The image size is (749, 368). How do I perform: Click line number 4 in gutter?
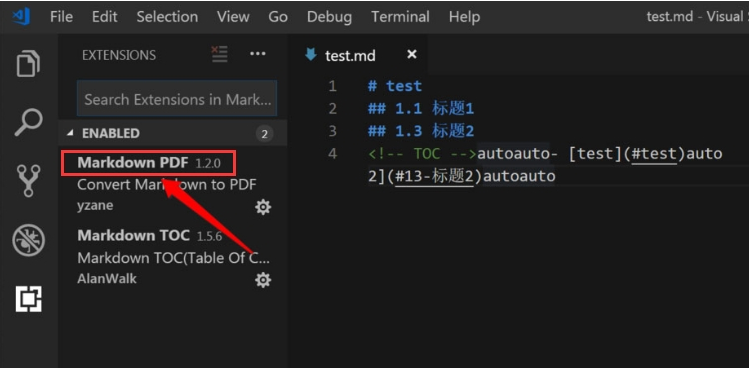[x=332, y=154]
